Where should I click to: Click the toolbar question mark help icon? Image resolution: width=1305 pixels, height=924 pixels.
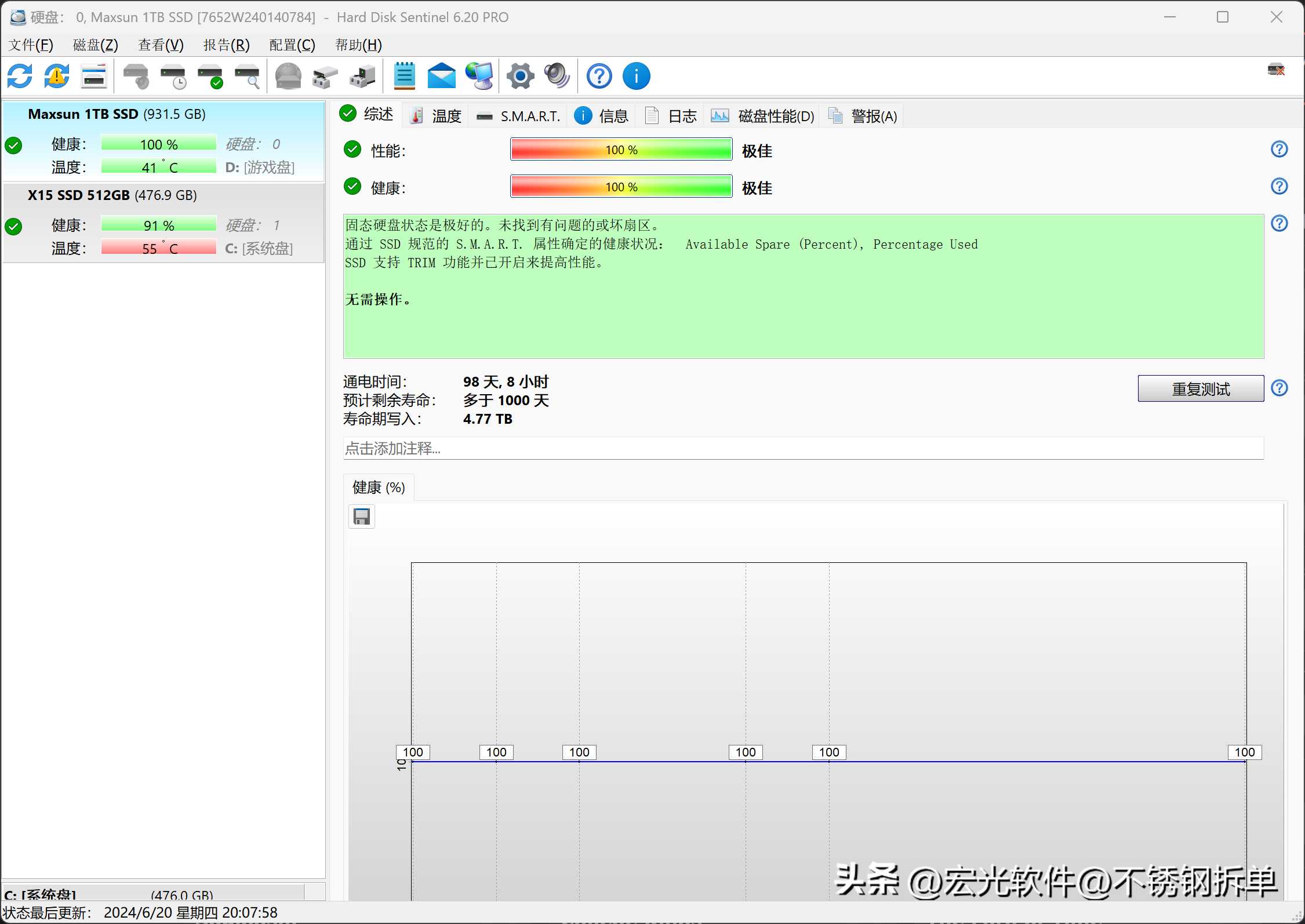pyautogui.click(x=599, y=76)
